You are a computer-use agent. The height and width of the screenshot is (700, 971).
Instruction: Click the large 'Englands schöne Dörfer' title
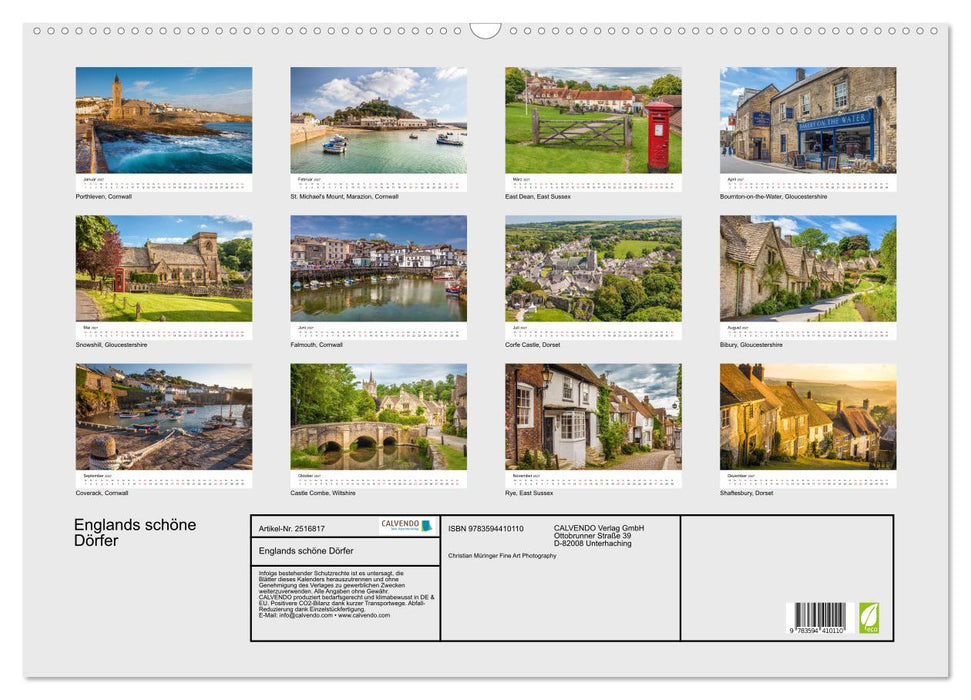click(x=135, y=532)
